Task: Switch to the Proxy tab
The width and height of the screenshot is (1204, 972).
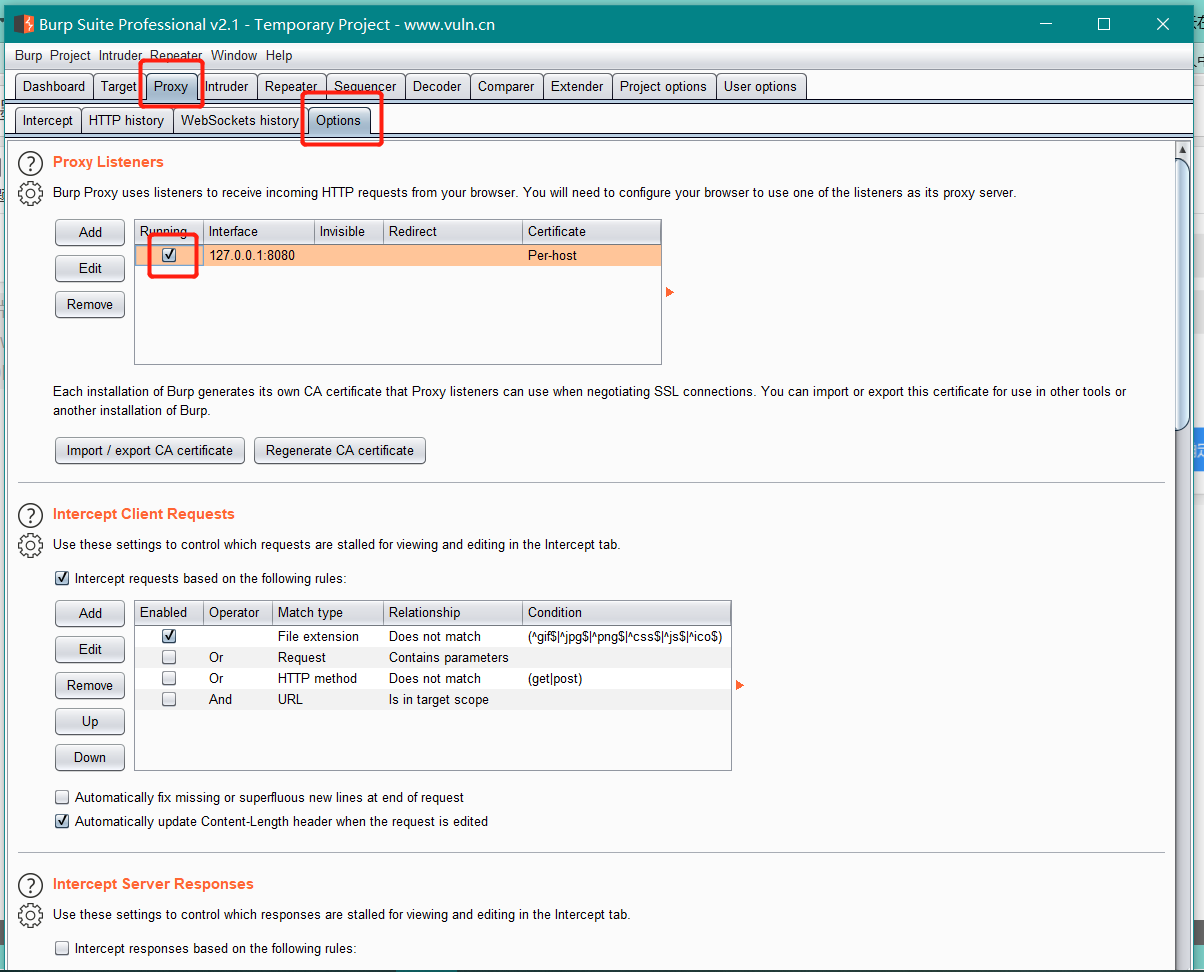Action: (x=171, y=87)
